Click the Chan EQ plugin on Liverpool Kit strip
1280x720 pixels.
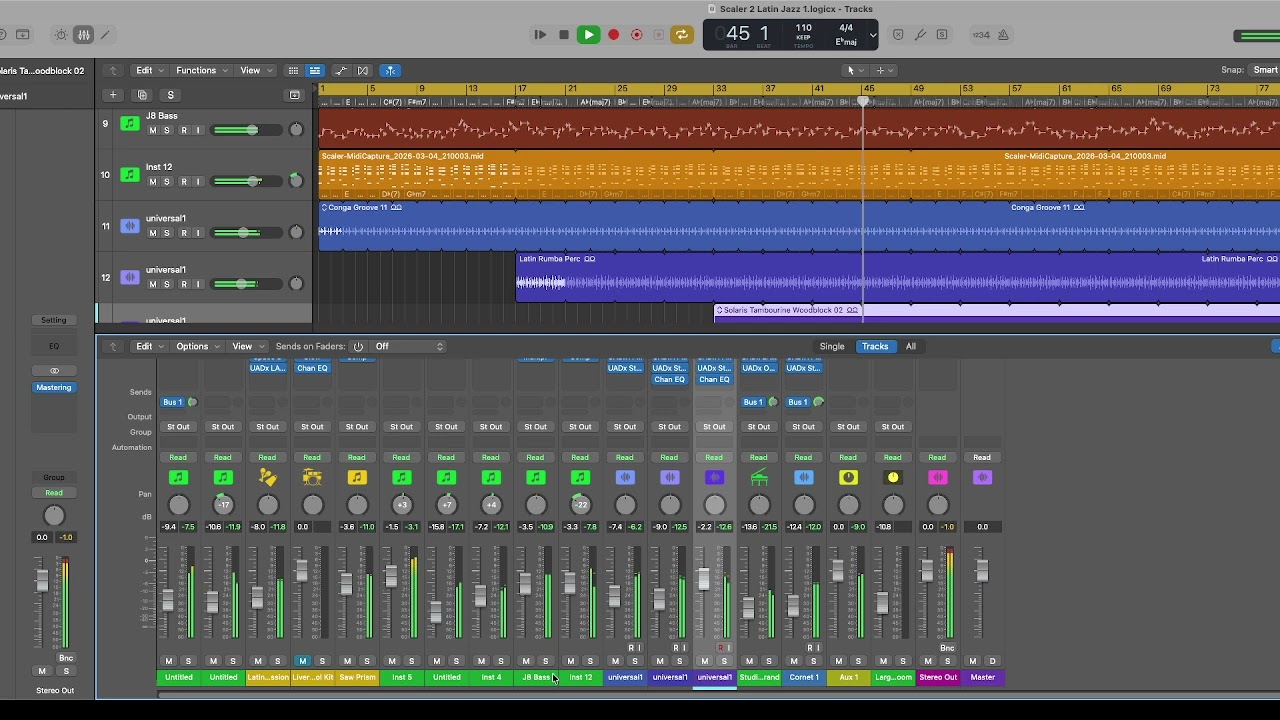[x=312, y=368]
